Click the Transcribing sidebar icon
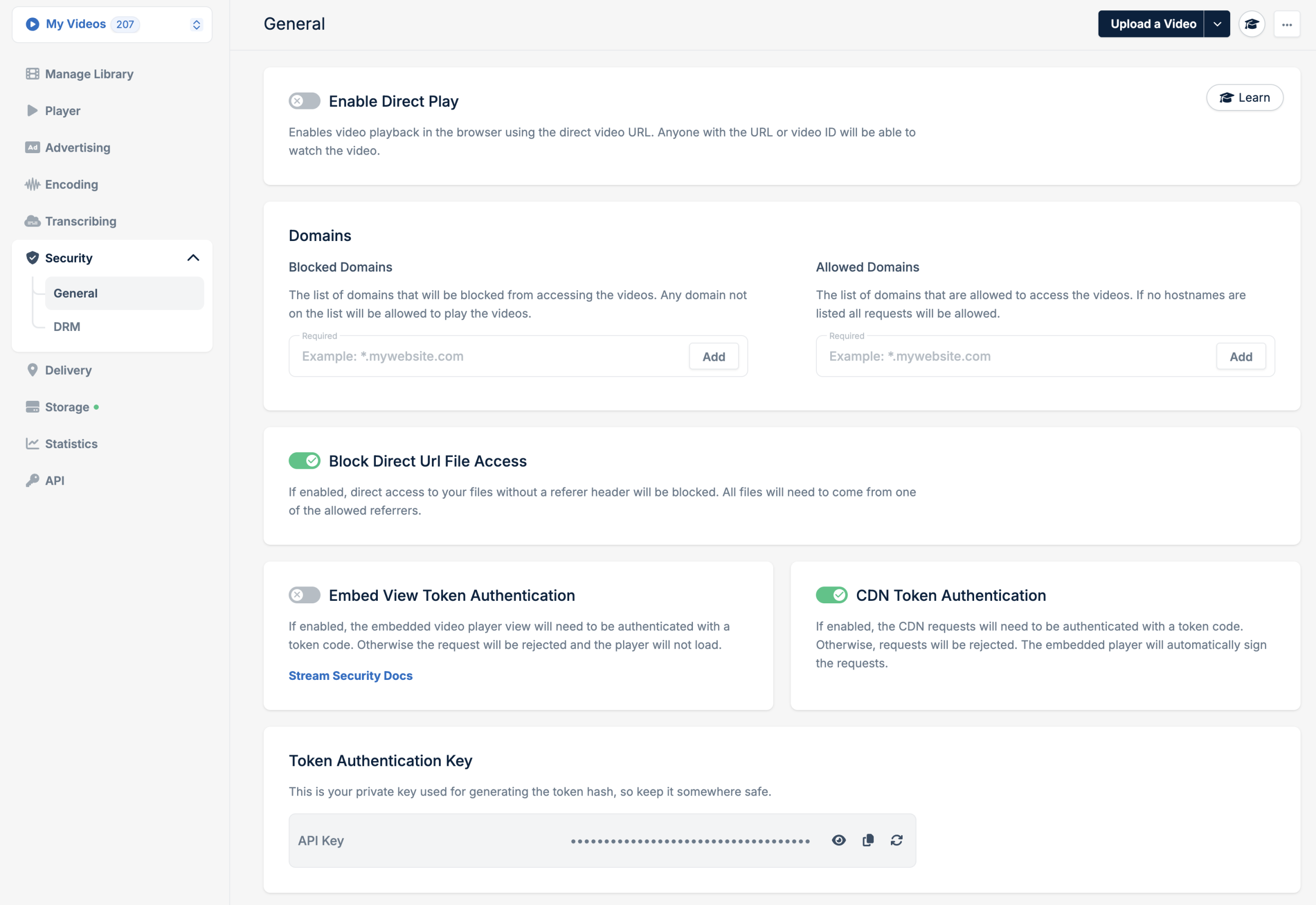Image resolution: width=1316 pixels, height=905 pixels. coord(32,221)
